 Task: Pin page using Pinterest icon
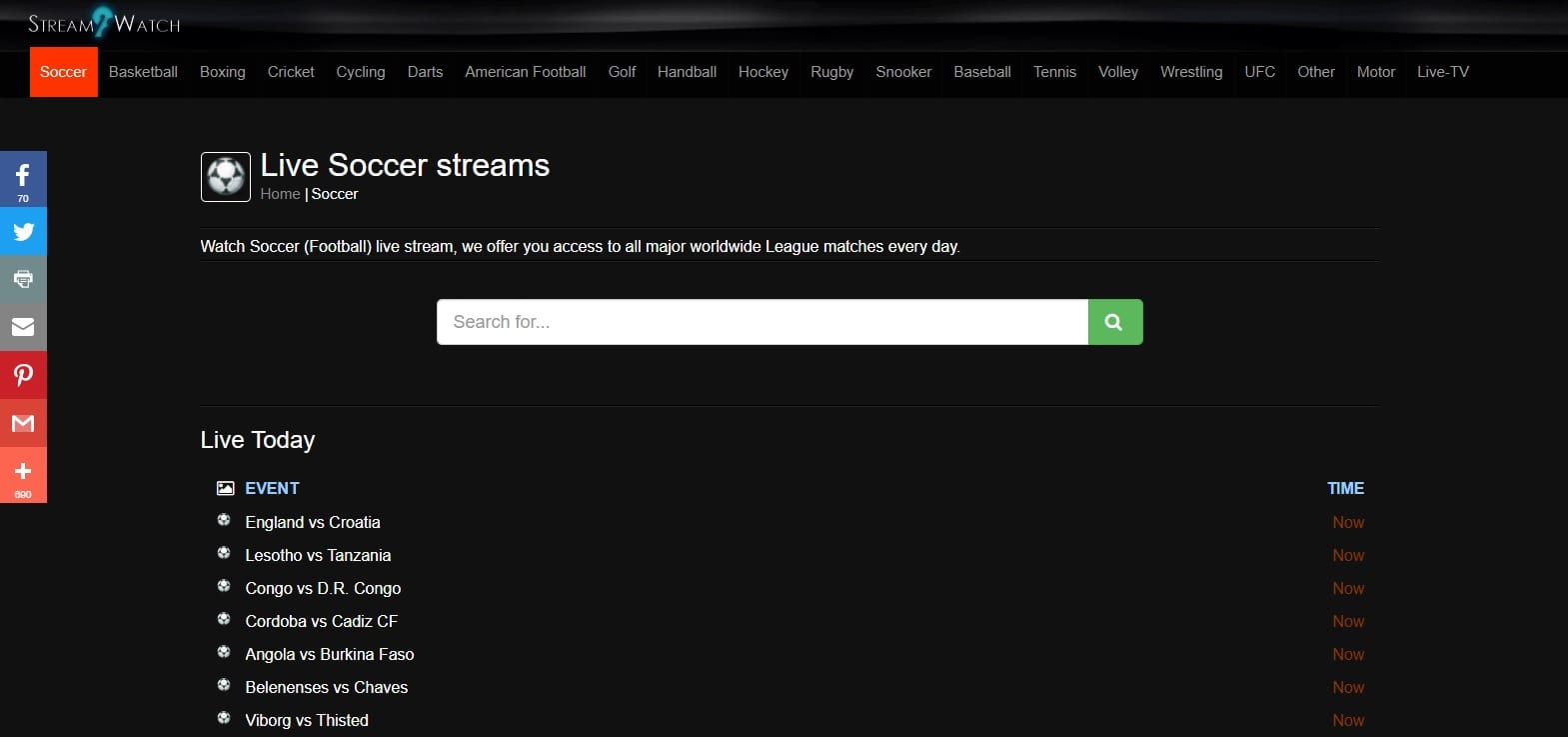tap(23, 375)
